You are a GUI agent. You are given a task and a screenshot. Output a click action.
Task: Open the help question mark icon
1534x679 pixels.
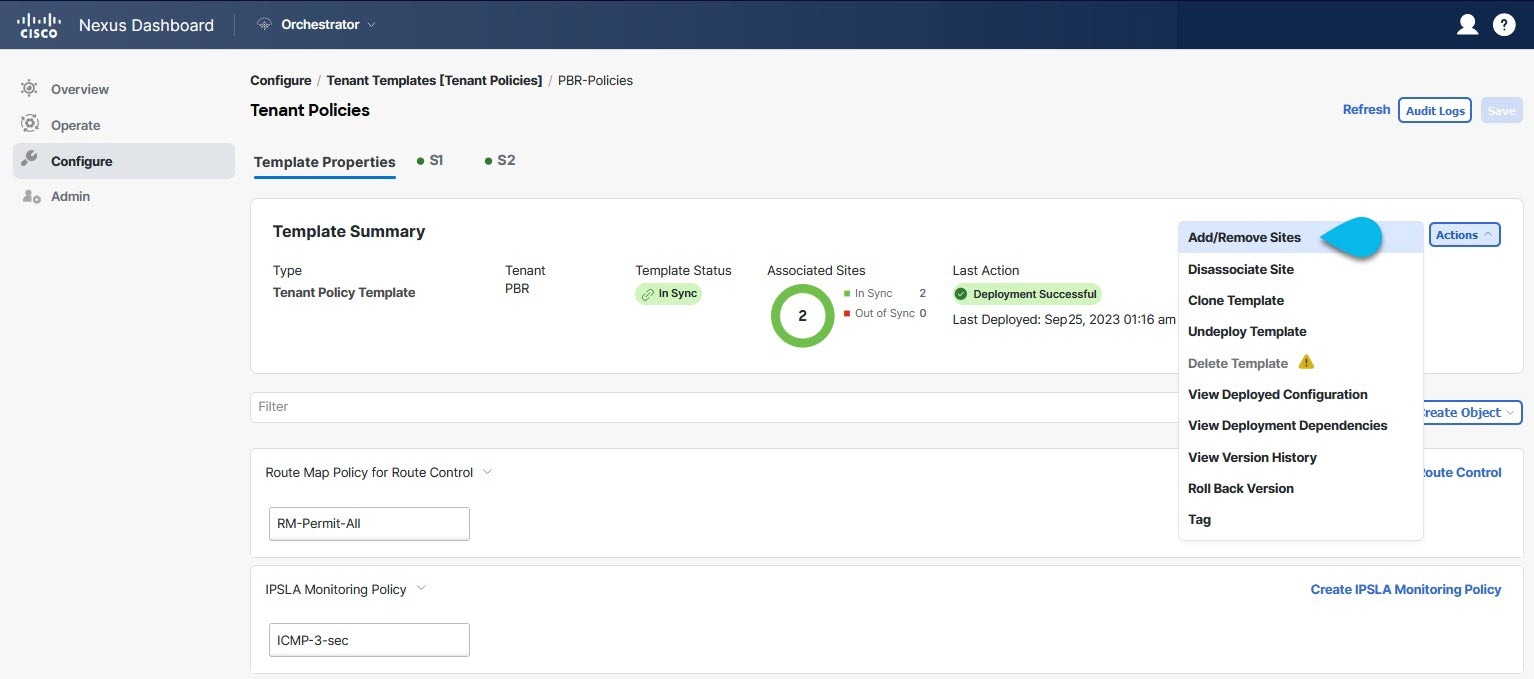[x=1504, y=25]
